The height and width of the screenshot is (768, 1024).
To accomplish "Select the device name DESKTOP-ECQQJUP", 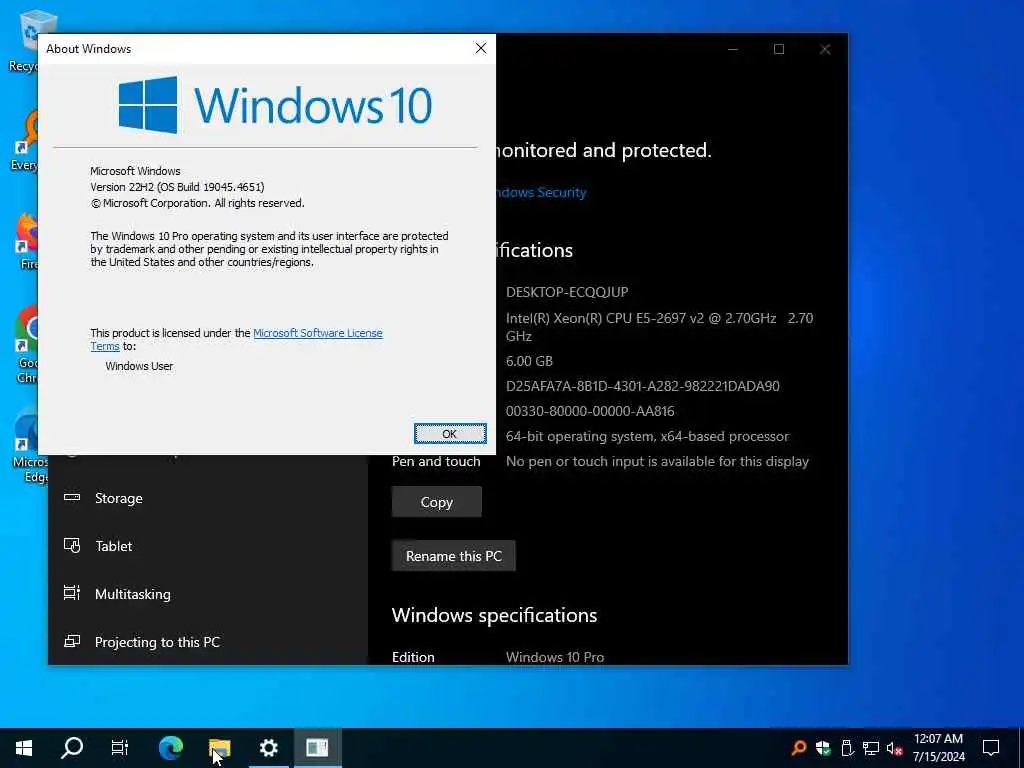I will click(567, 292).
